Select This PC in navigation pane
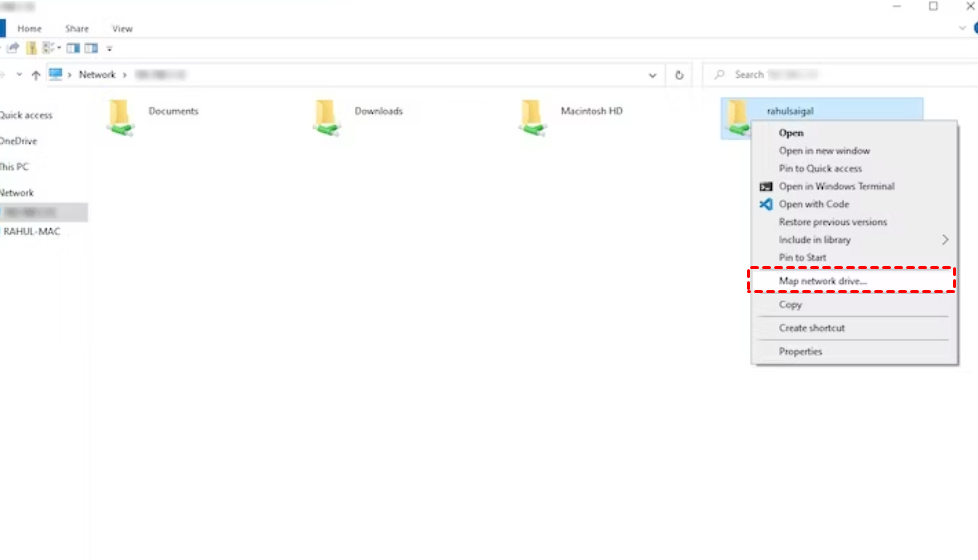 click(x=14, y=167)
